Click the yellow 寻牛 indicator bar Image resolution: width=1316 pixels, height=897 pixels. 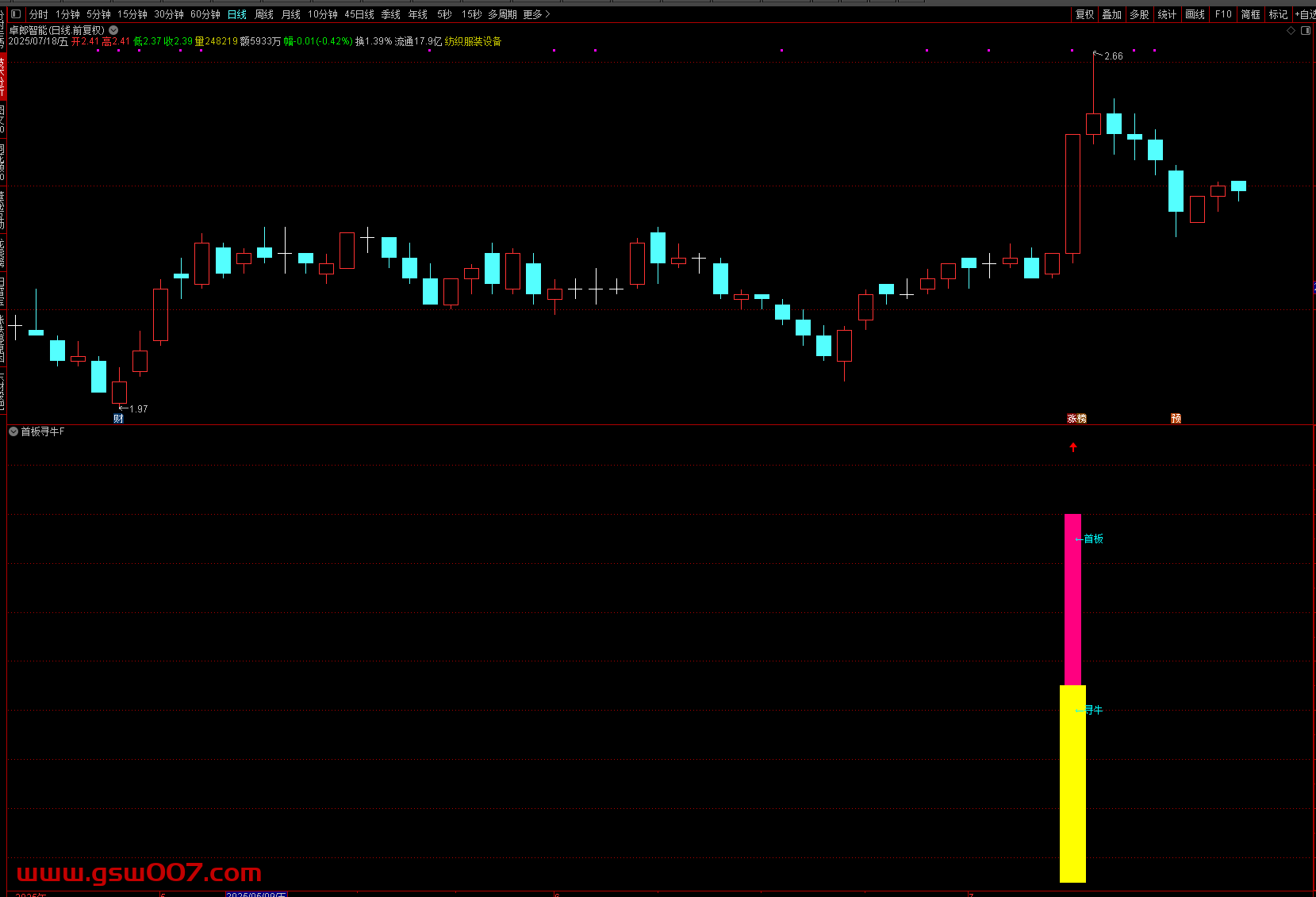[1072, 784]
